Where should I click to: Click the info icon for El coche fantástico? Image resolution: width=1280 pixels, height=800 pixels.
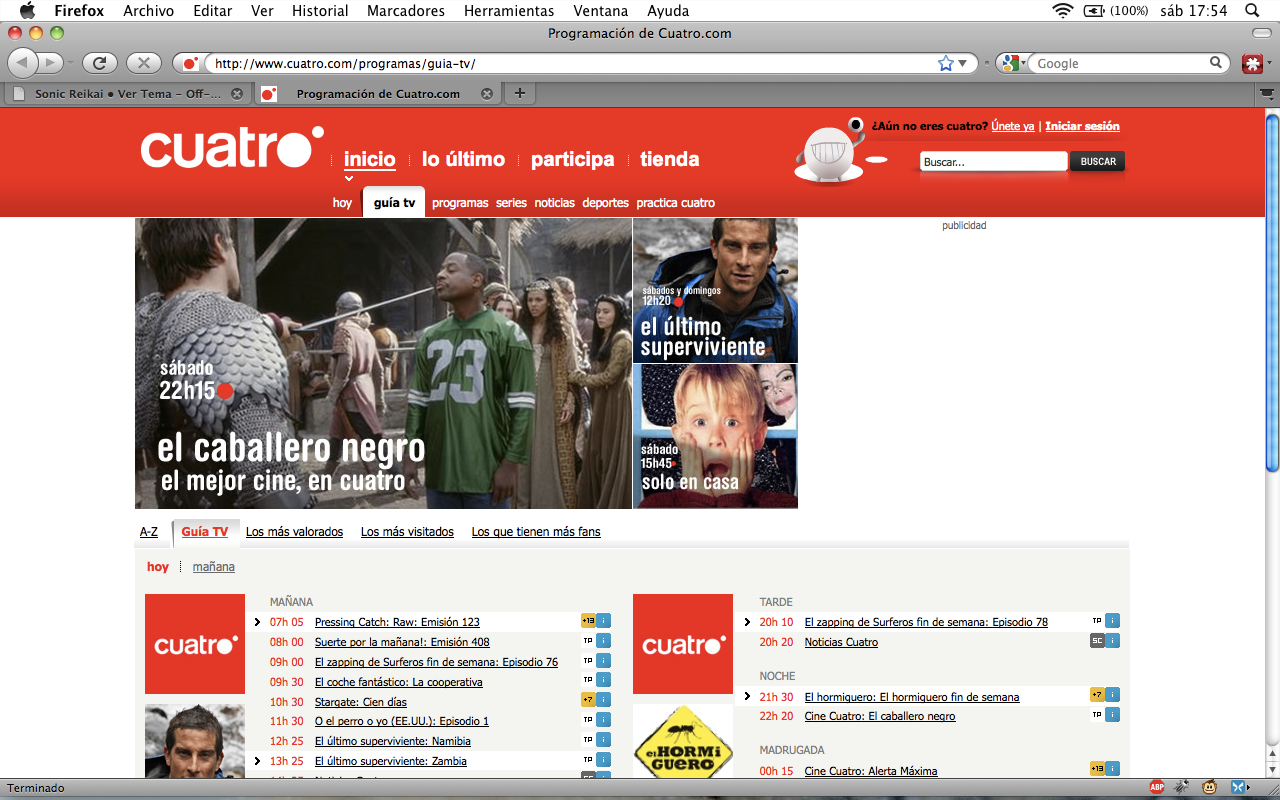click(604, 680)
